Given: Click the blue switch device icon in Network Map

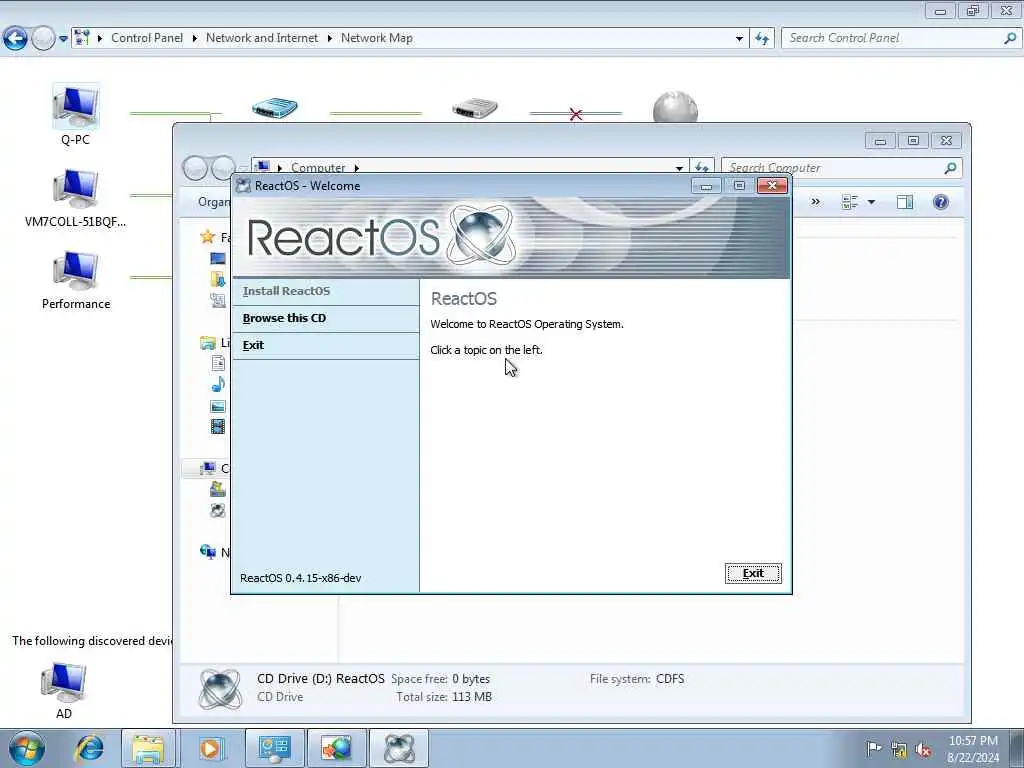Looking at the screenshot, I should click(x=275, y=108).
